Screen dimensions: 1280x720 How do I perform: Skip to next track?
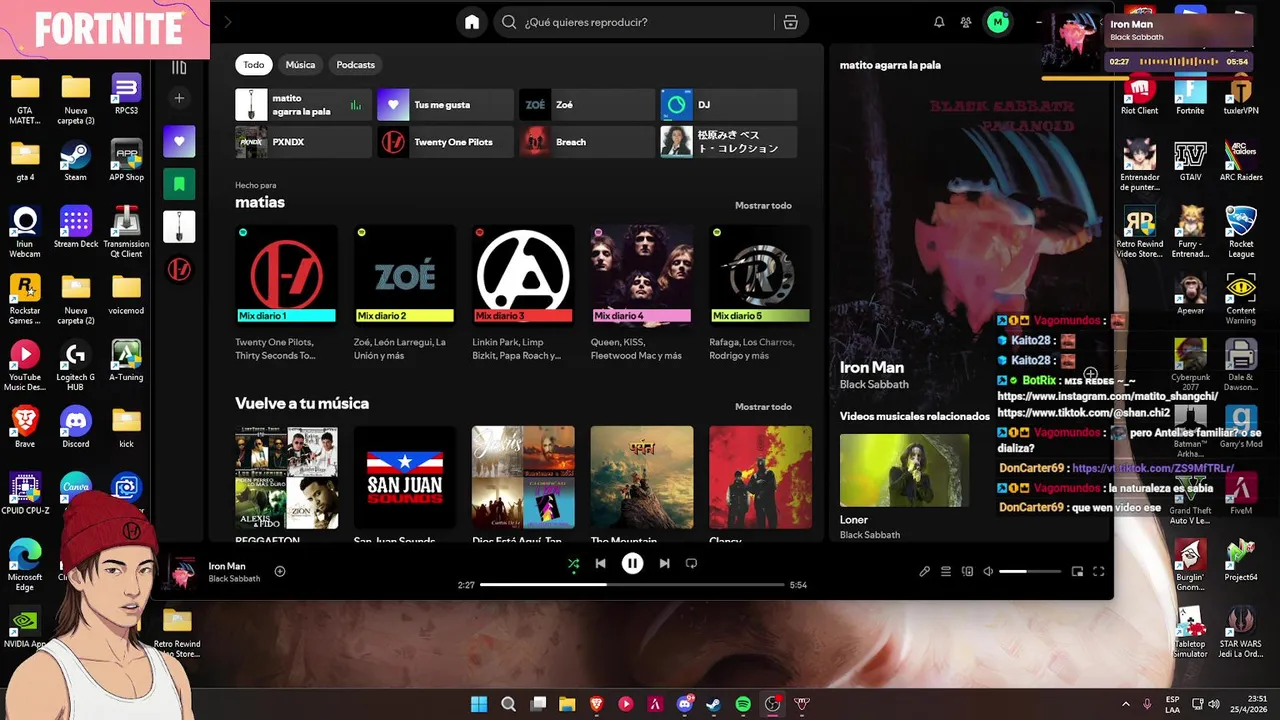(664, 564)
